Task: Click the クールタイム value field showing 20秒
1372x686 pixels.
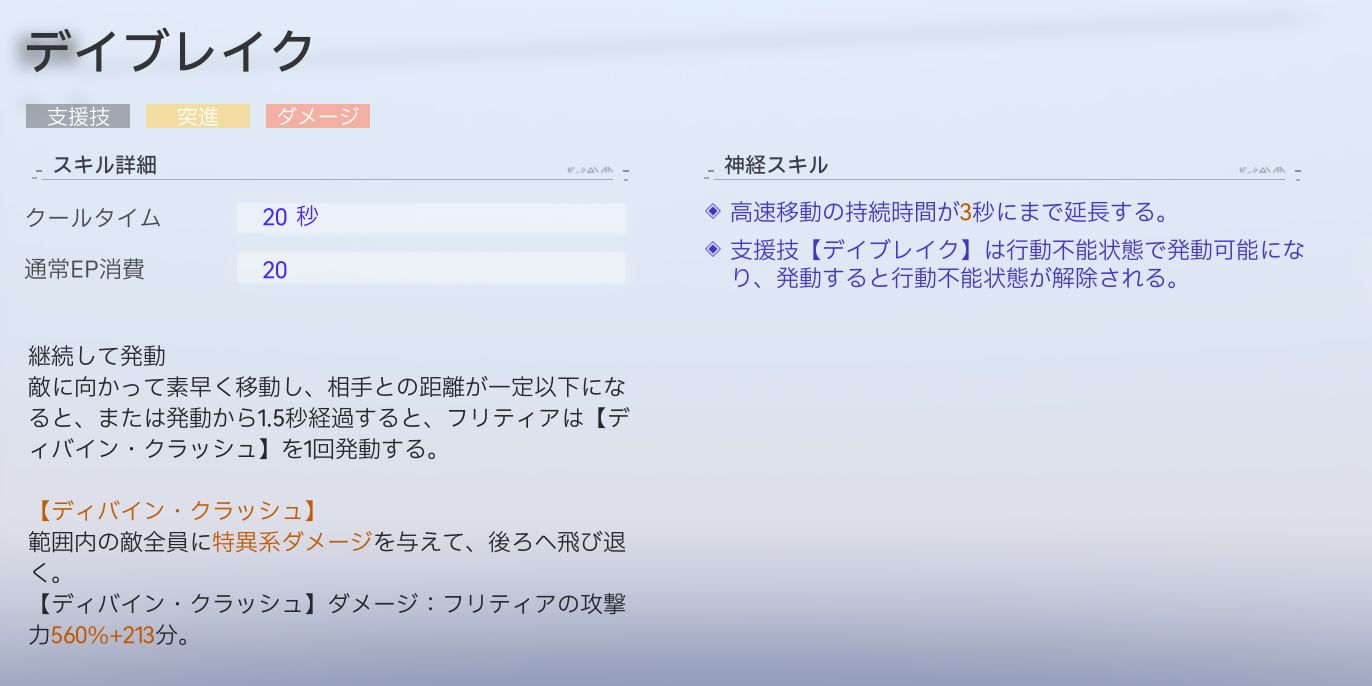Action: 431,217
